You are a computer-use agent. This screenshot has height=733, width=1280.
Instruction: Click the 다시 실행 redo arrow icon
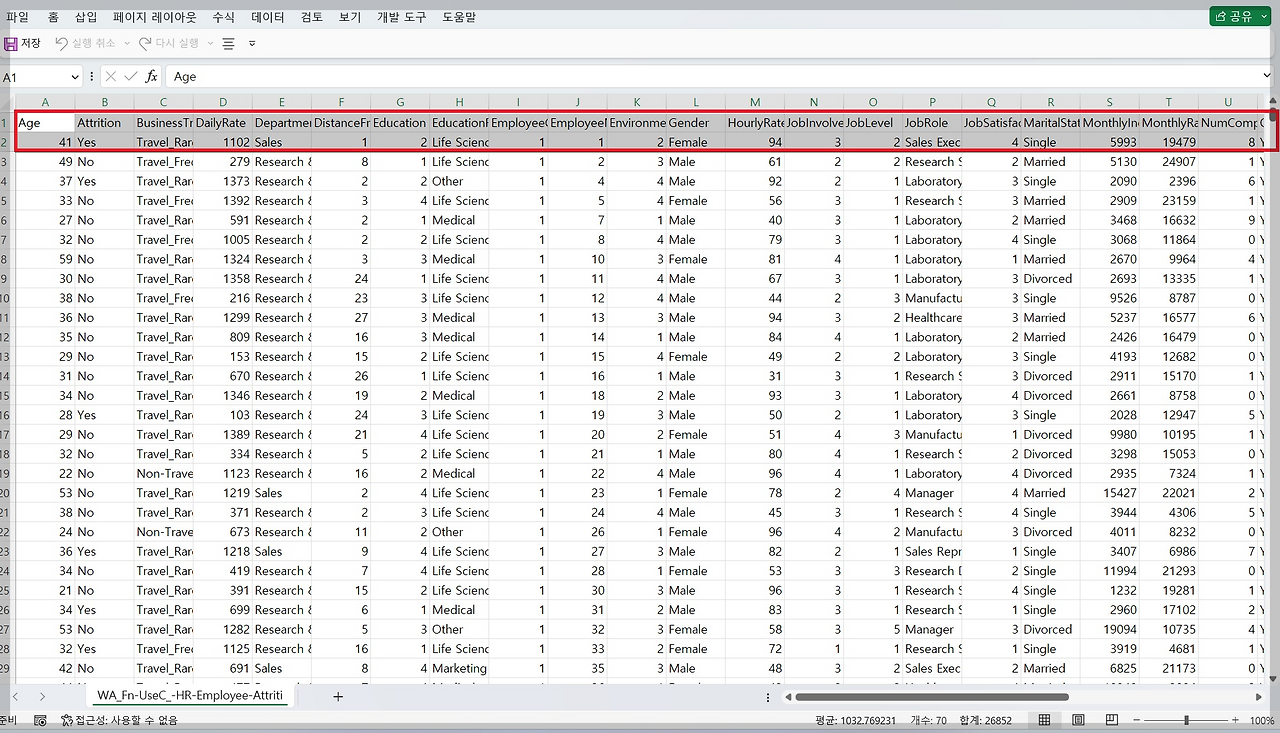145,44
